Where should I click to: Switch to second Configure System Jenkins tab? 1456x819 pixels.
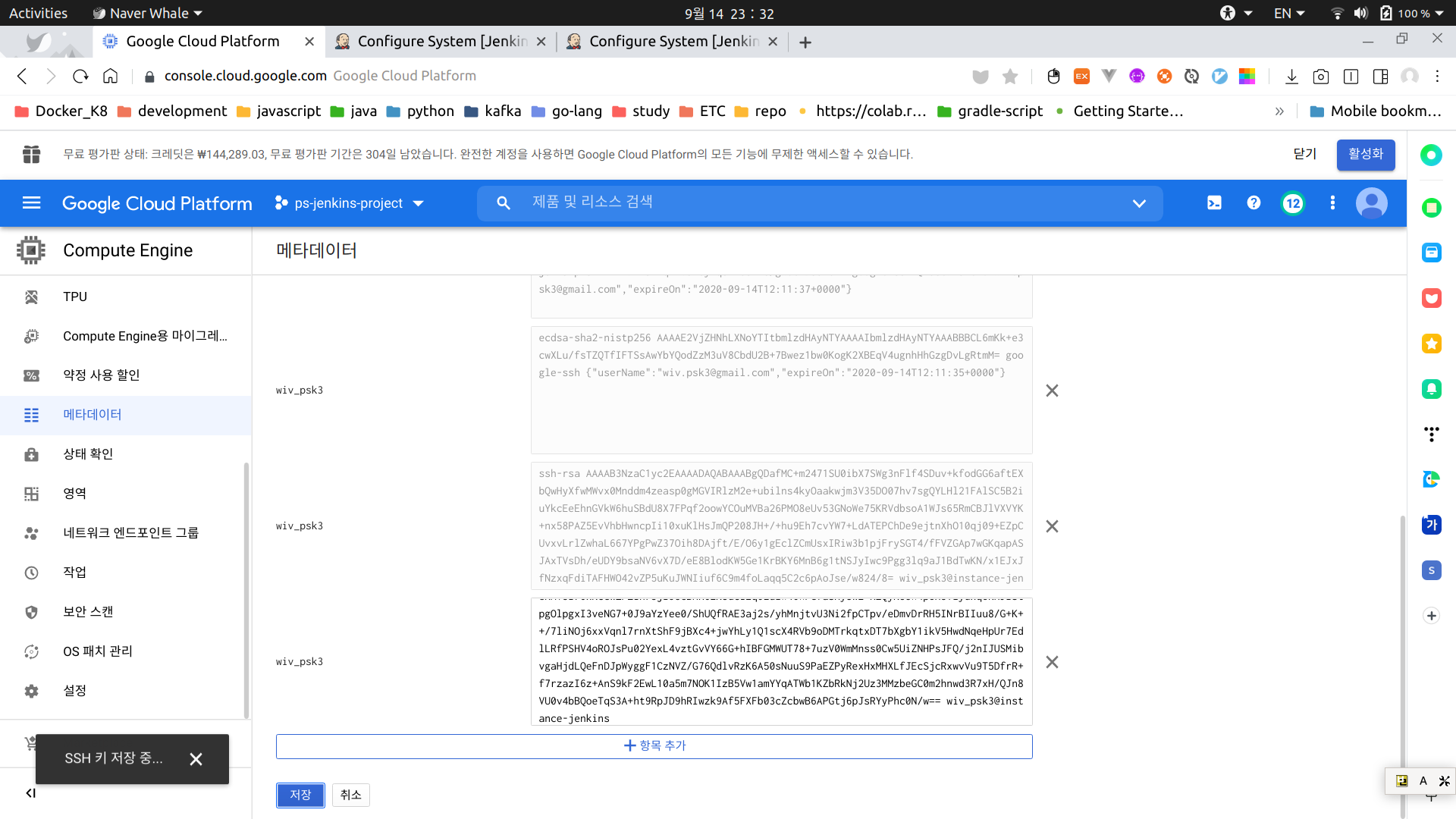pos(673,41)
